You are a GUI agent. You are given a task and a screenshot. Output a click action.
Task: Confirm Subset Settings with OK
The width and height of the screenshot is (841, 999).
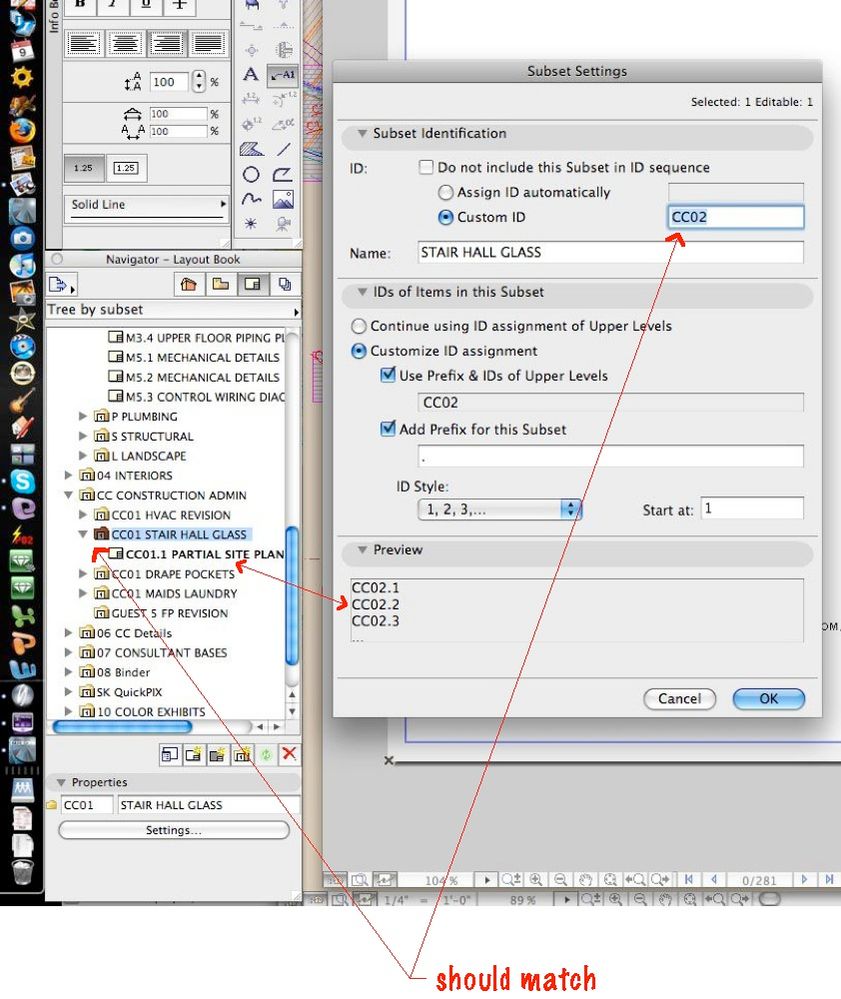(768, 699)
